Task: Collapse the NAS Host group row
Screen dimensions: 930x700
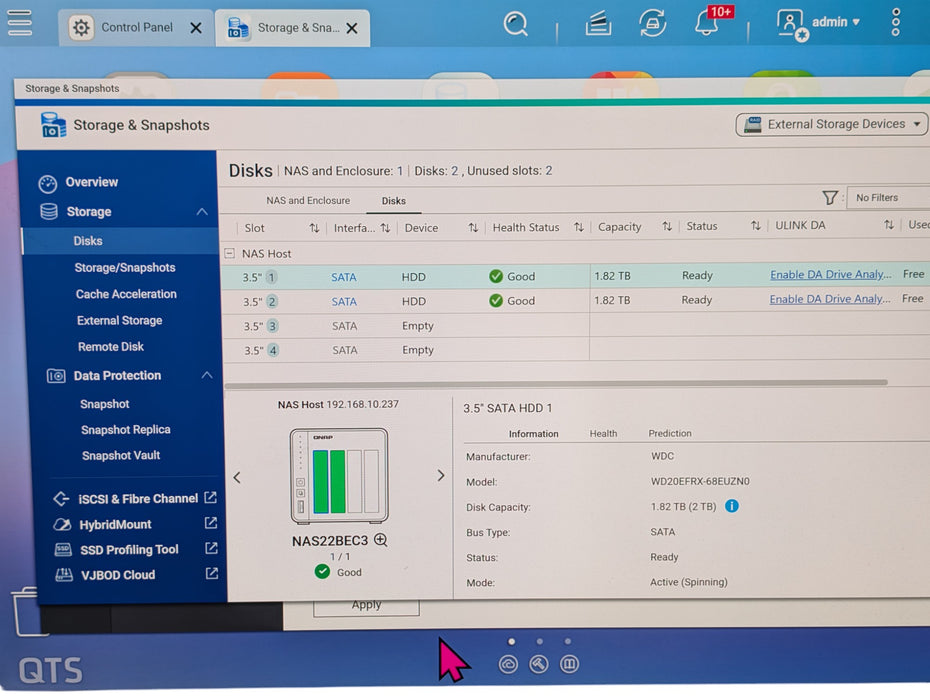Action: (x=230, y=253)
